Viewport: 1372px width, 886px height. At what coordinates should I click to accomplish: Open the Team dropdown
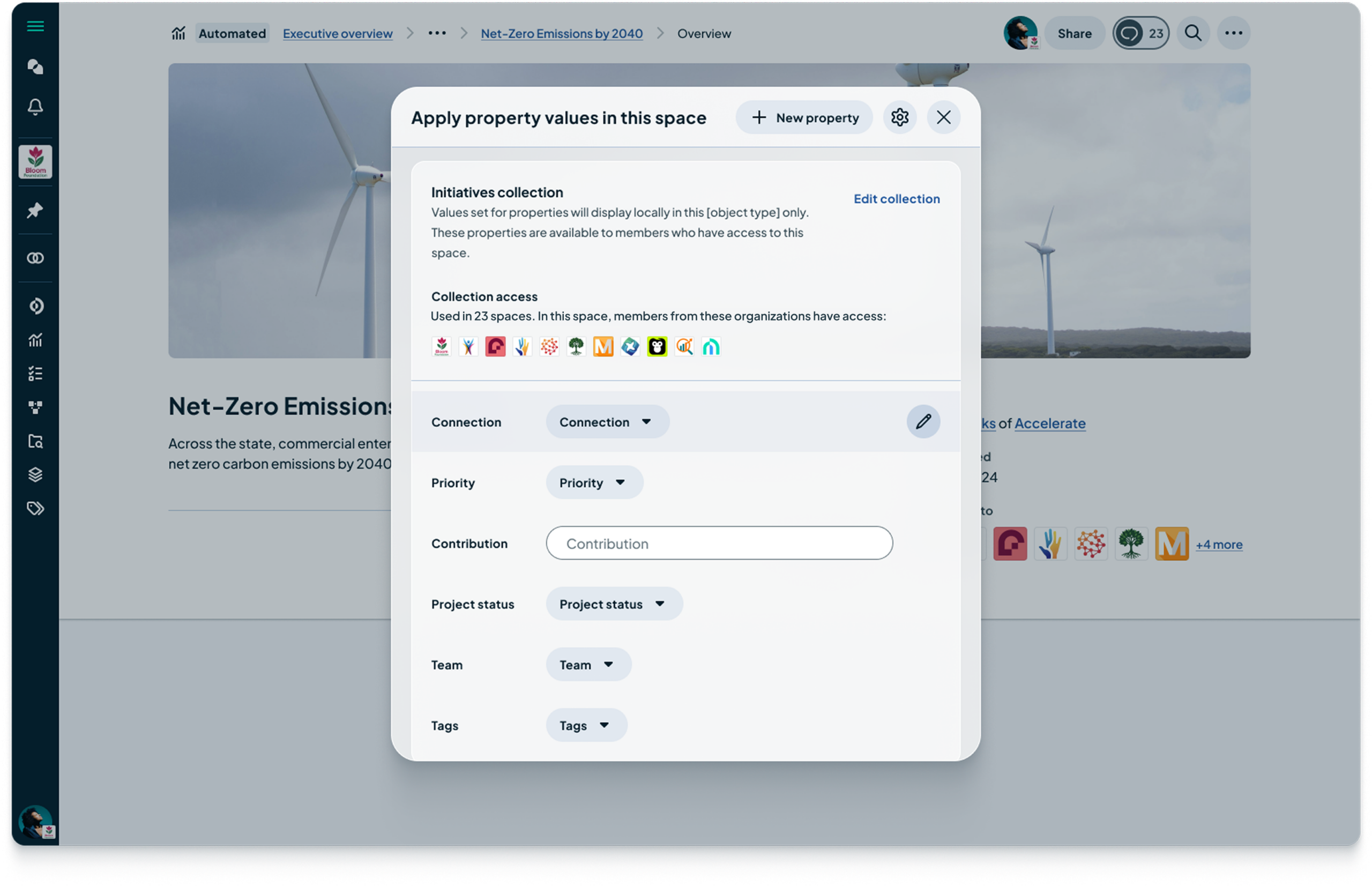click(x=588, y=665)
